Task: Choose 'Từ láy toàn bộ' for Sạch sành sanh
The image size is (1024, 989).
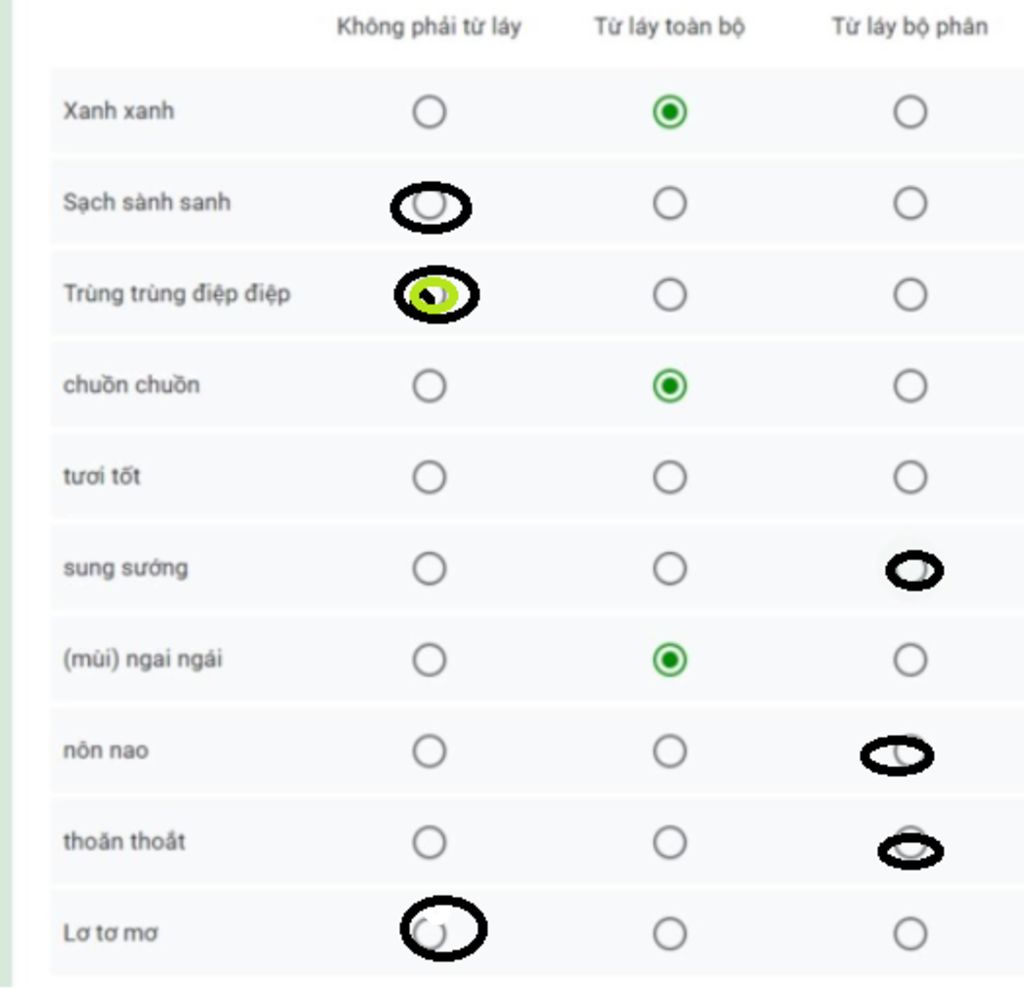Action: click(669, 203)
